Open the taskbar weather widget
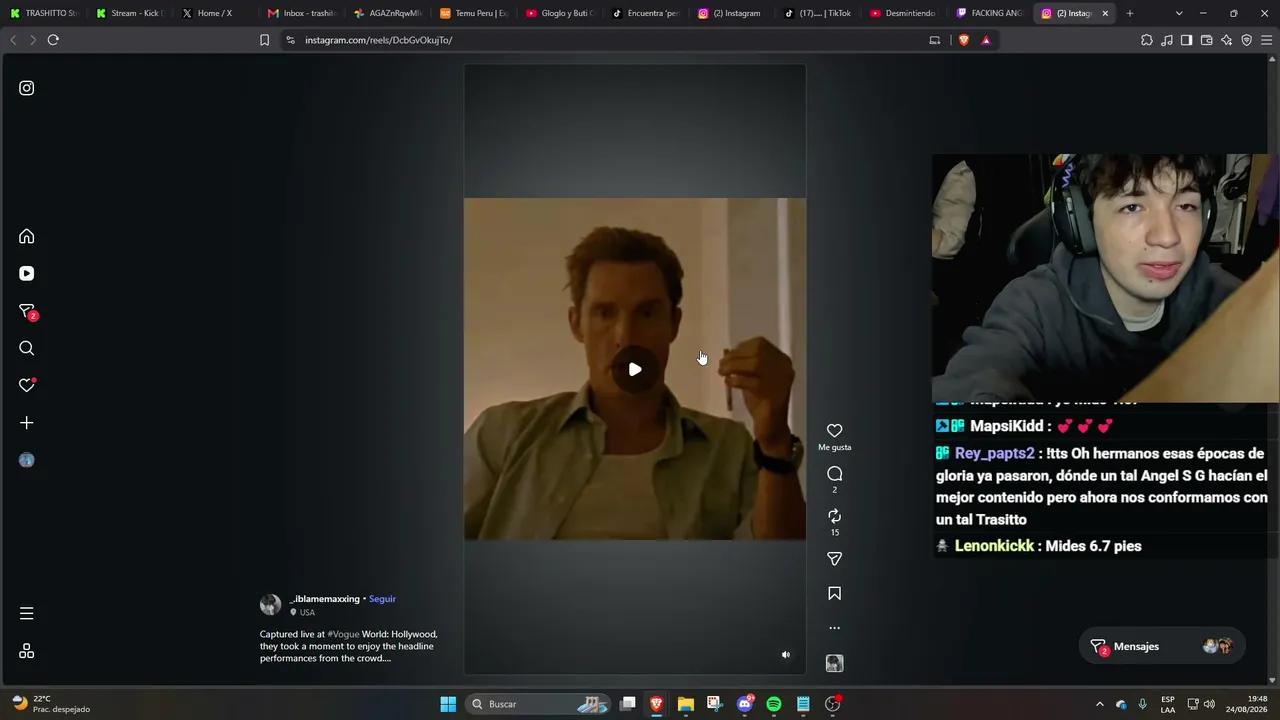The height and width of the screenshot is (720, 1280). [x=50, y=704]
